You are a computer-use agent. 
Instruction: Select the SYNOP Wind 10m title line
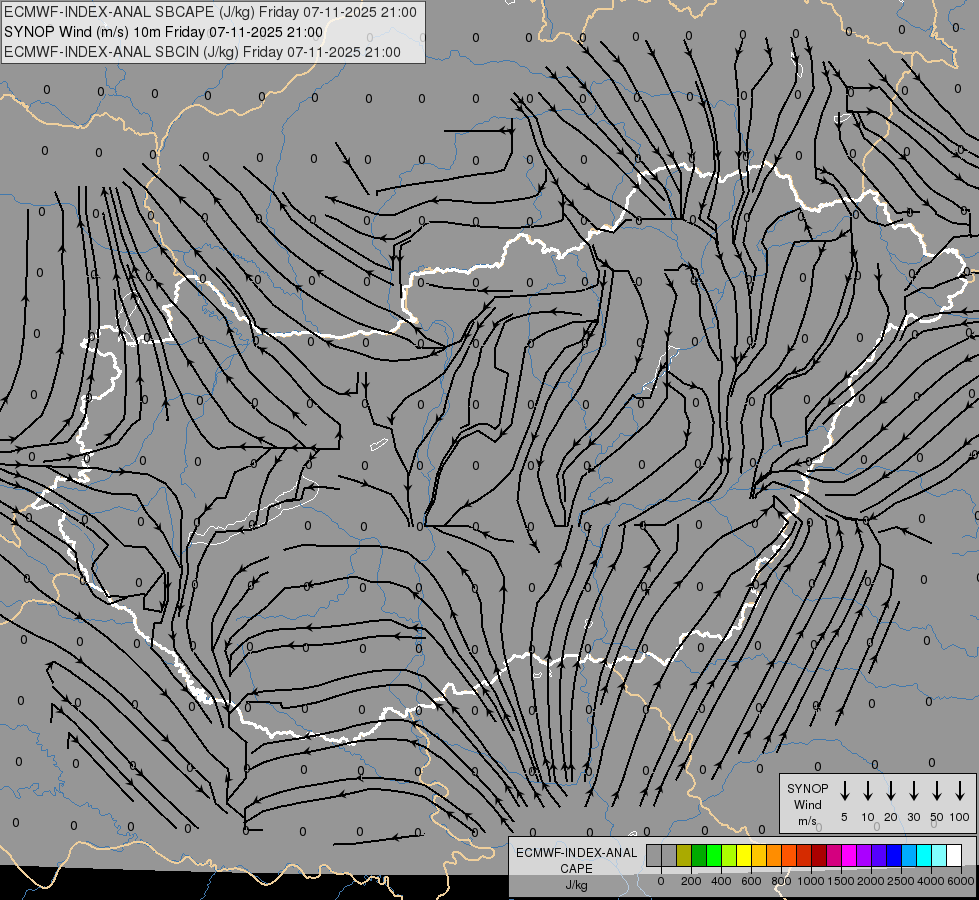[164, 32]
